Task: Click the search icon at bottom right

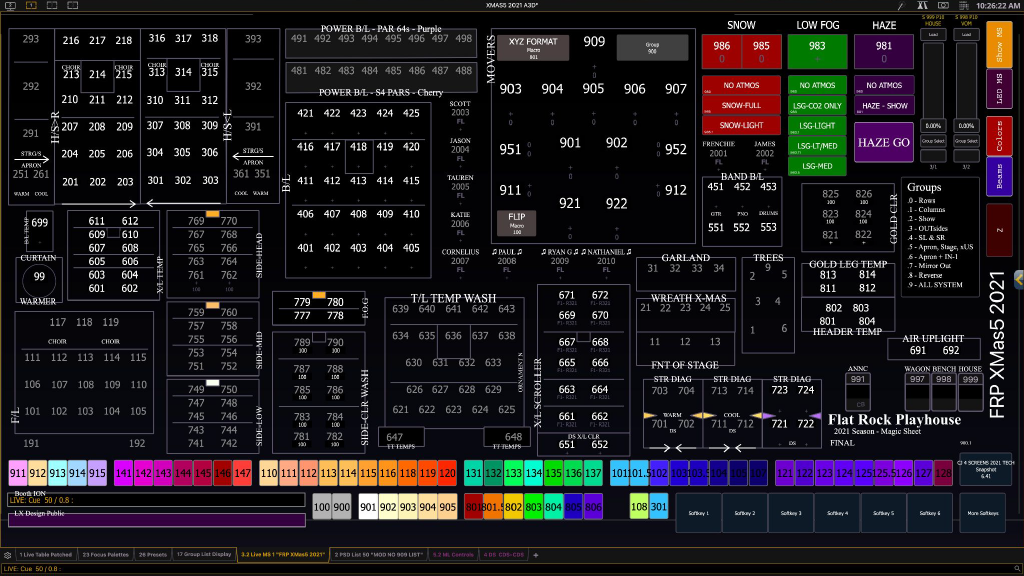Action: click(x=1017, y=569)
